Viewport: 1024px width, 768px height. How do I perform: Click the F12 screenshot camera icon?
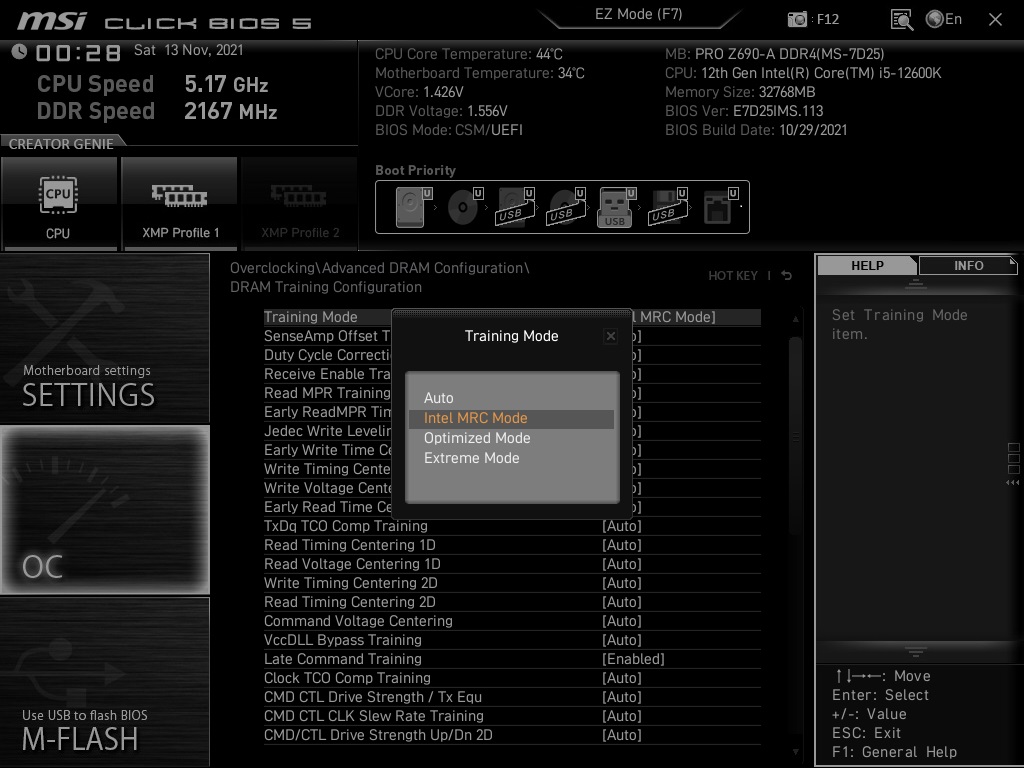797,20
